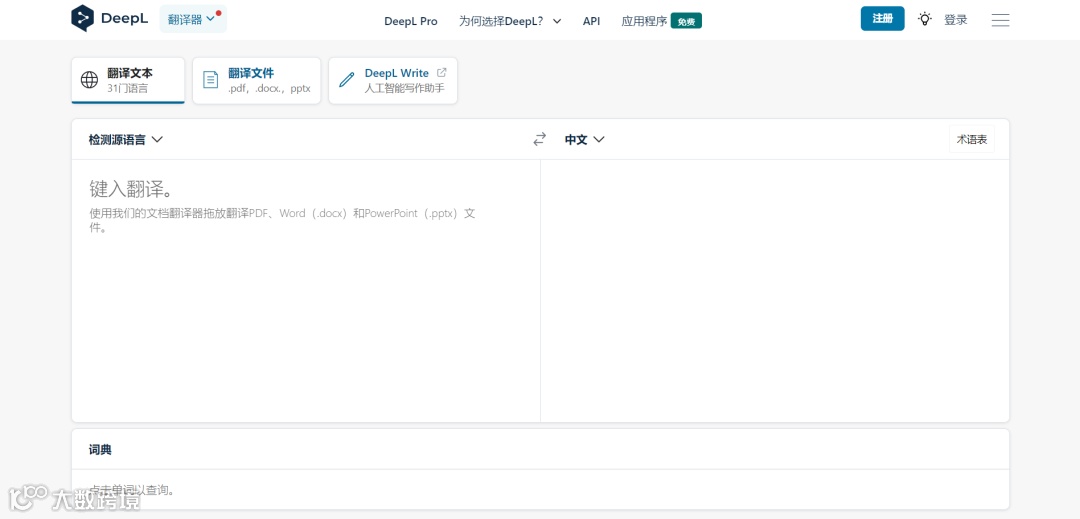Expand the 为何选择DeepL? menu
The height and width of the screenshot is (519, 1080).
pos(510,21)
